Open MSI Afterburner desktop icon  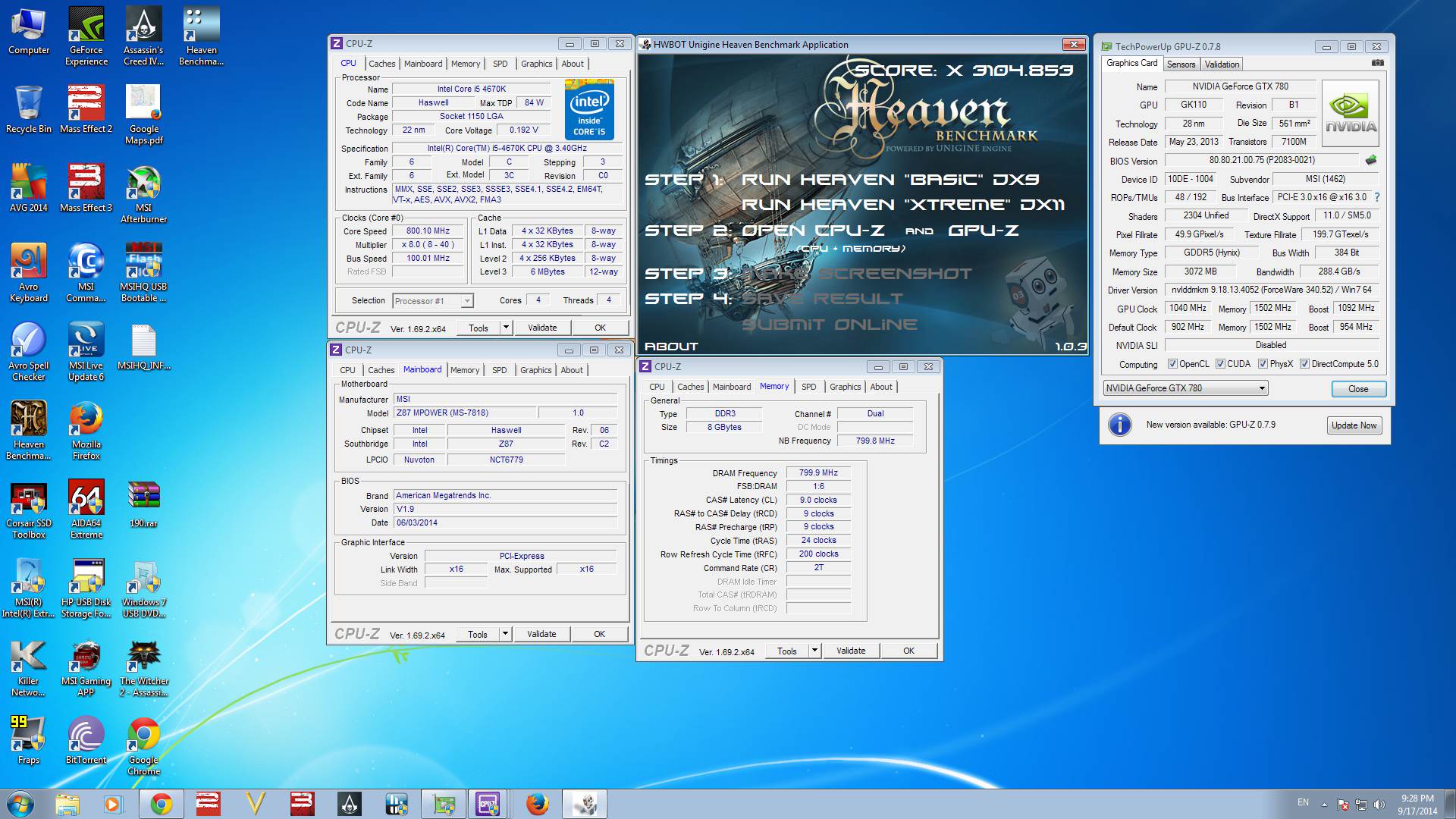pyautogui.click(x=143, y=194)
